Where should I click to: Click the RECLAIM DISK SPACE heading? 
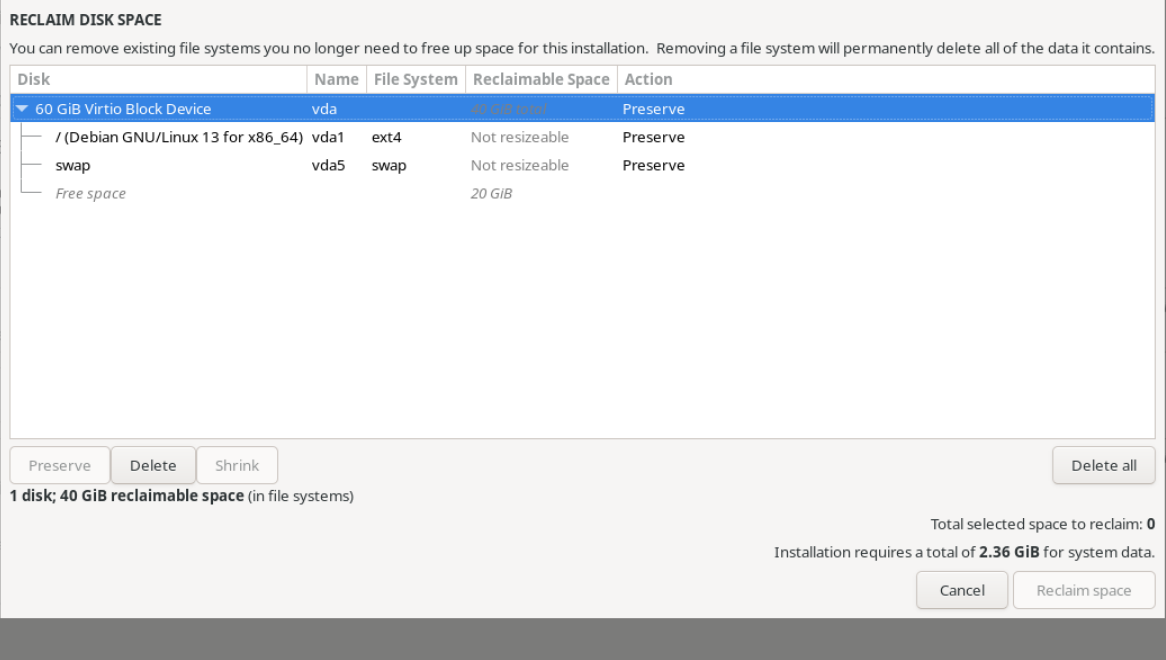coord(86,20)
